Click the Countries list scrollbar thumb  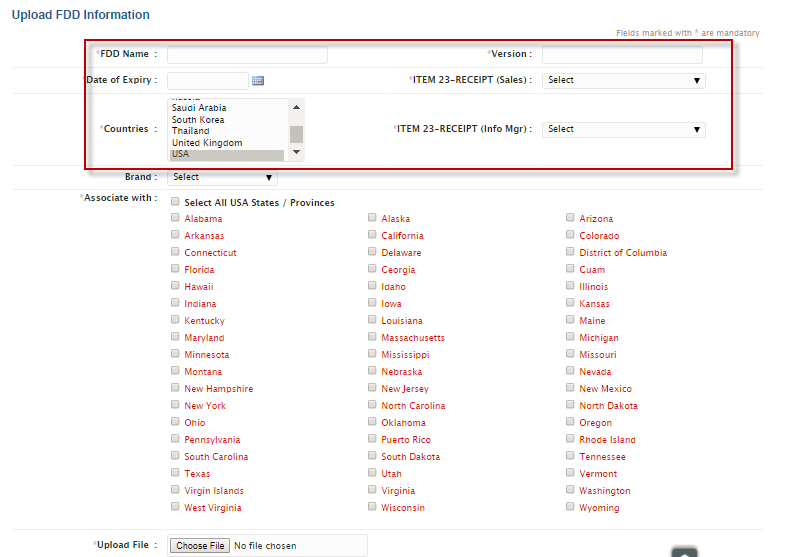(296, 135)
